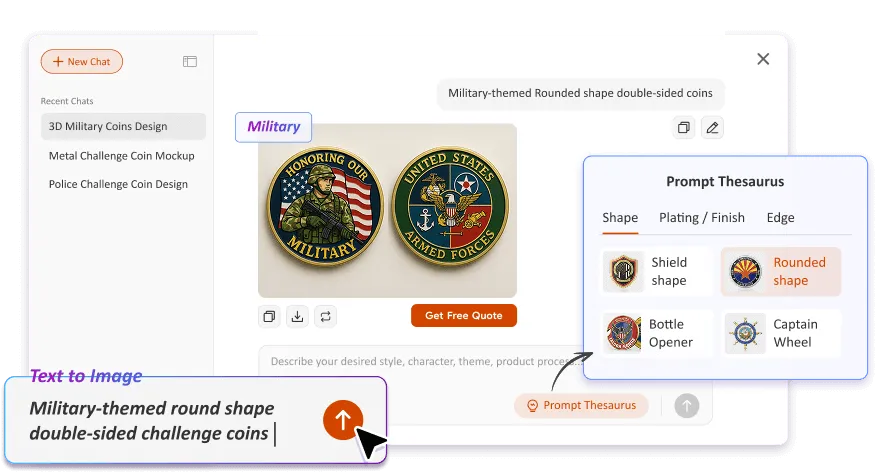
Task: Close the chat dialog
Action: tap(763, 59)
